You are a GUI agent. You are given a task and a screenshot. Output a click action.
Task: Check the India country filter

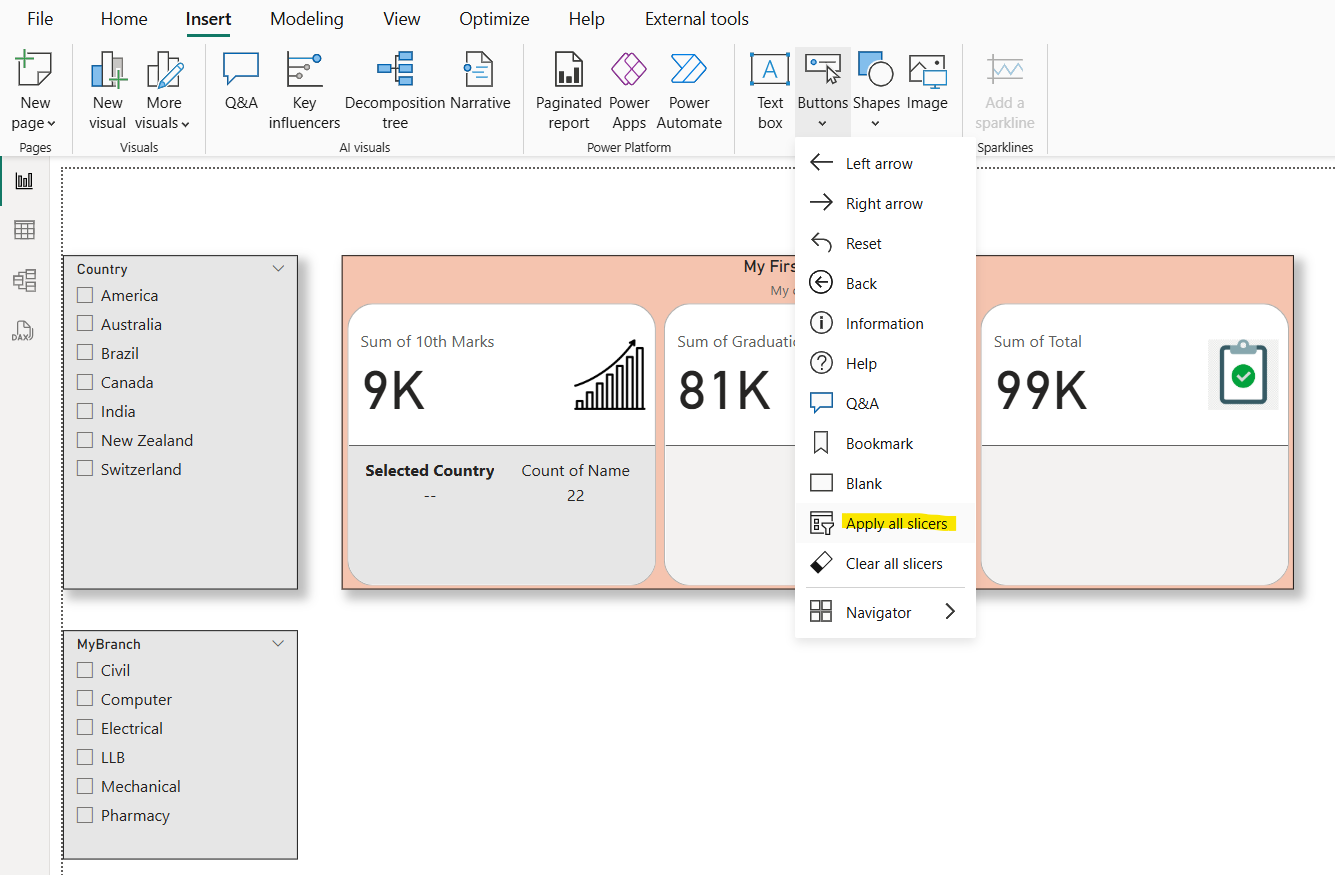point(85,411)
